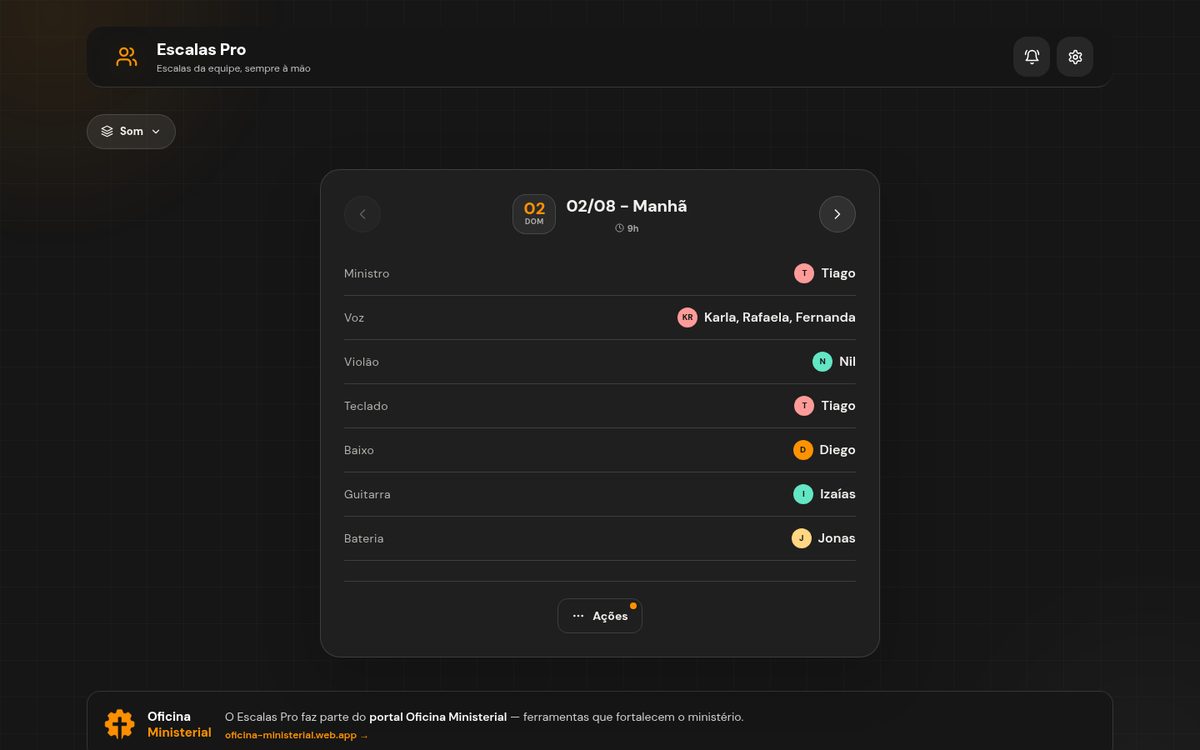Click the Escalas Pro title
Image resolution: width=1200 pixels, height=750 pixels.
click(201, 49)
